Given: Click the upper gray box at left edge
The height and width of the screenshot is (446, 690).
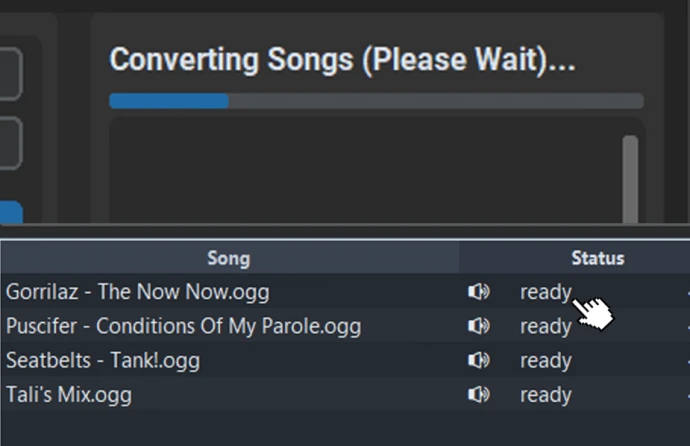Looking at the screenshot, I should 10,75.
